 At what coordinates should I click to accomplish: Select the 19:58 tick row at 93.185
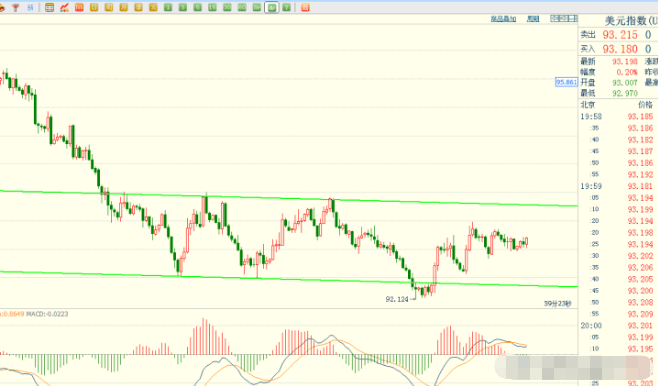coord(618,116)
